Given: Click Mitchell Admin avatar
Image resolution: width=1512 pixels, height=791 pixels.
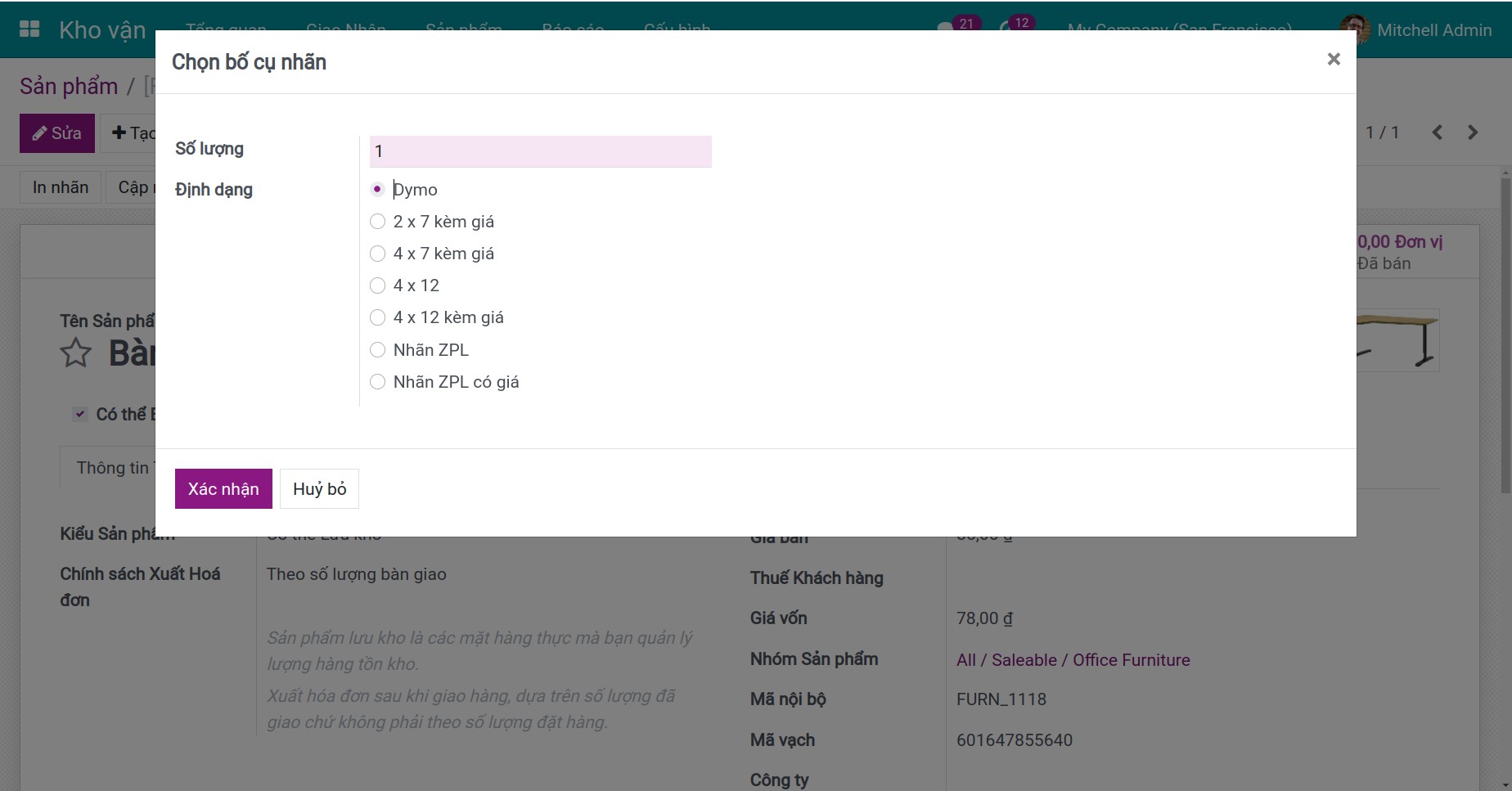Looking at the screenshot, I should click(1355, 29).
